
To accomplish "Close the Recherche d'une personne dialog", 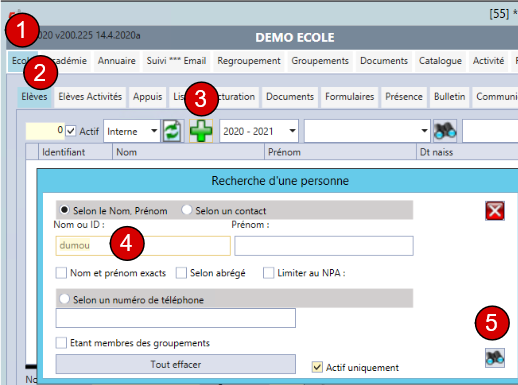I will click(495, 211).
